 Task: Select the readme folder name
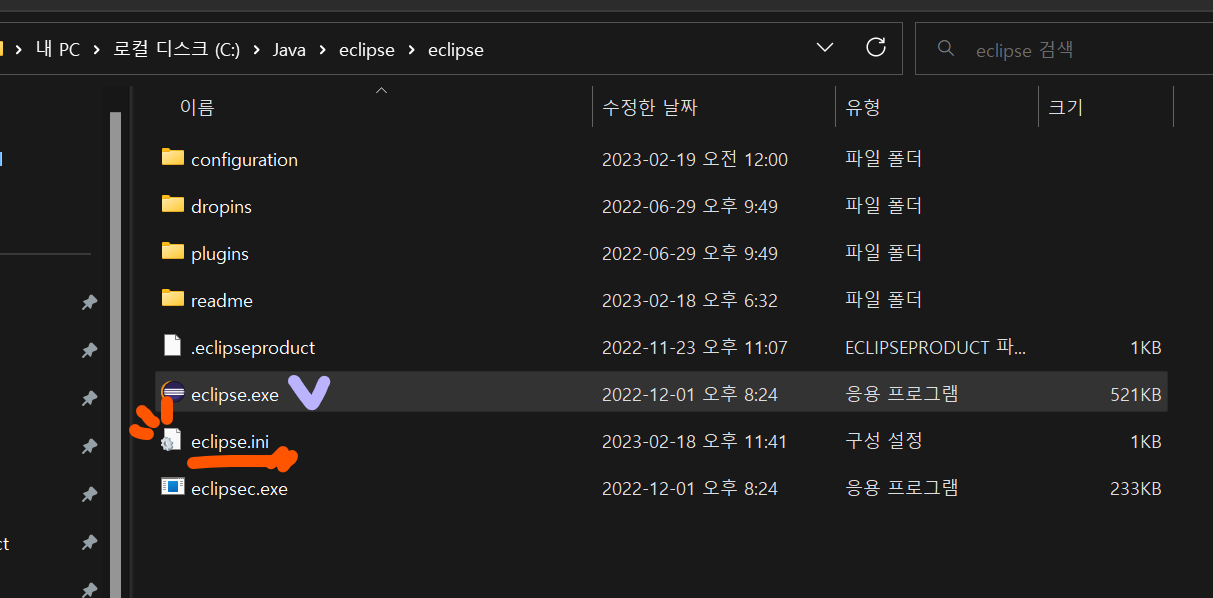click(x=221, y=301)
